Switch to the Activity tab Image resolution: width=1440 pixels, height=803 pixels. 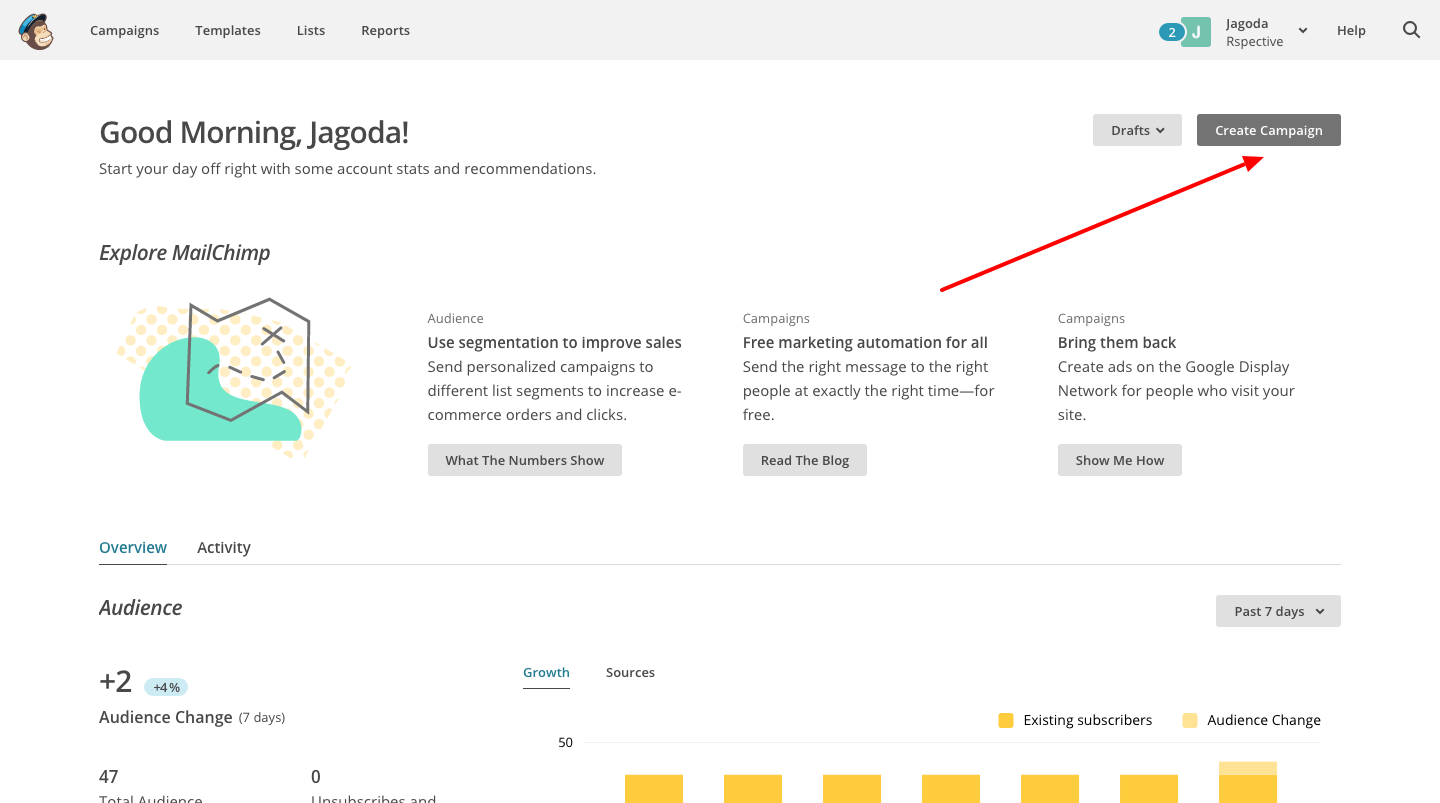pyautogui.click(x=224, y=547)
